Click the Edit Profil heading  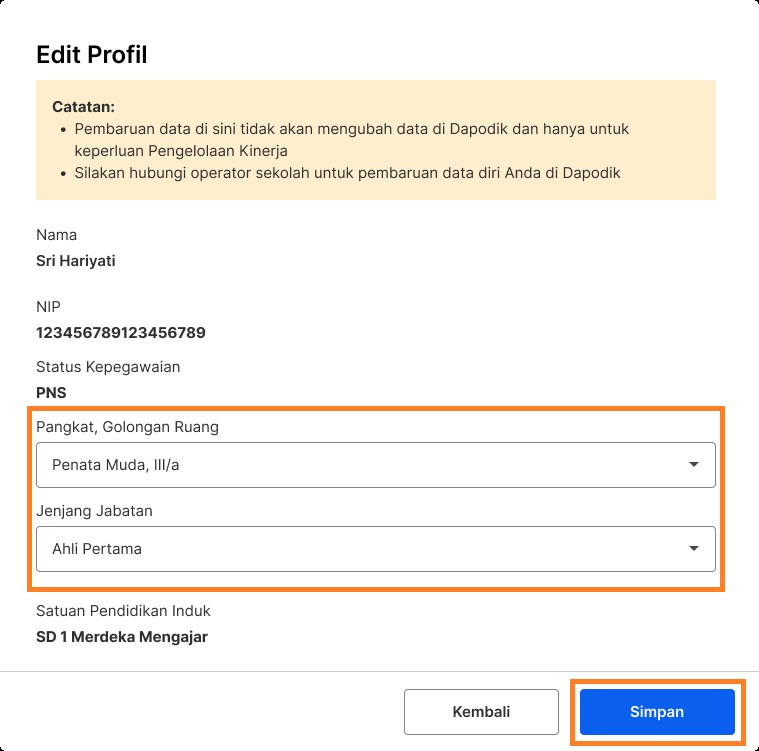(x=92, y=55)
